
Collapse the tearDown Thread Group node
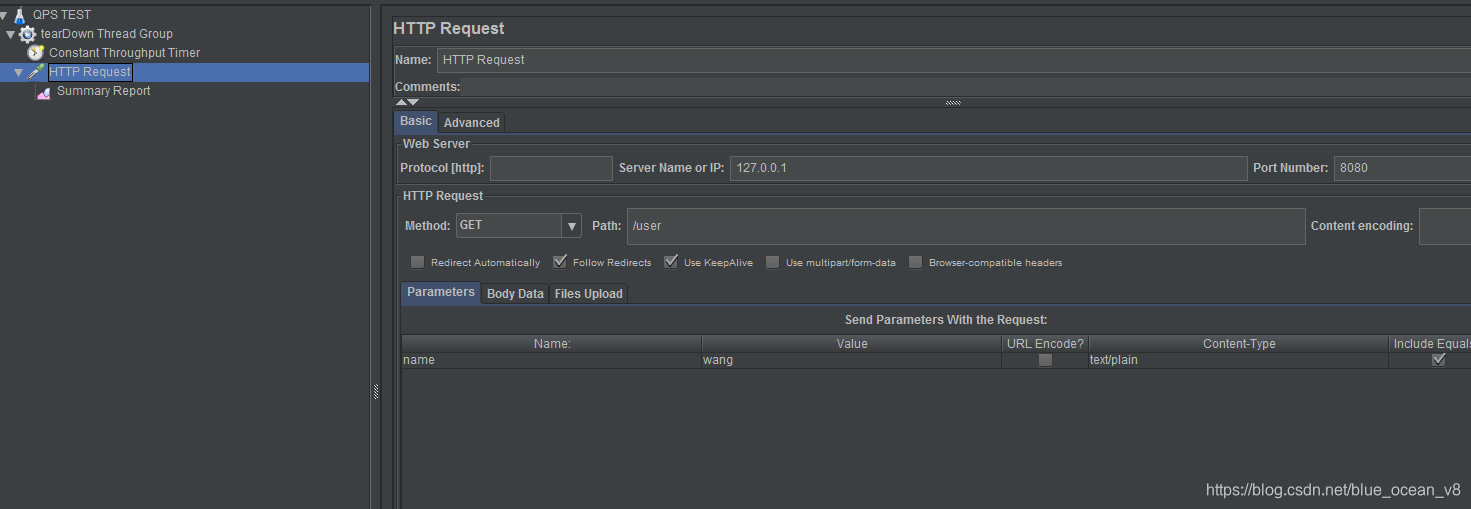11,34
